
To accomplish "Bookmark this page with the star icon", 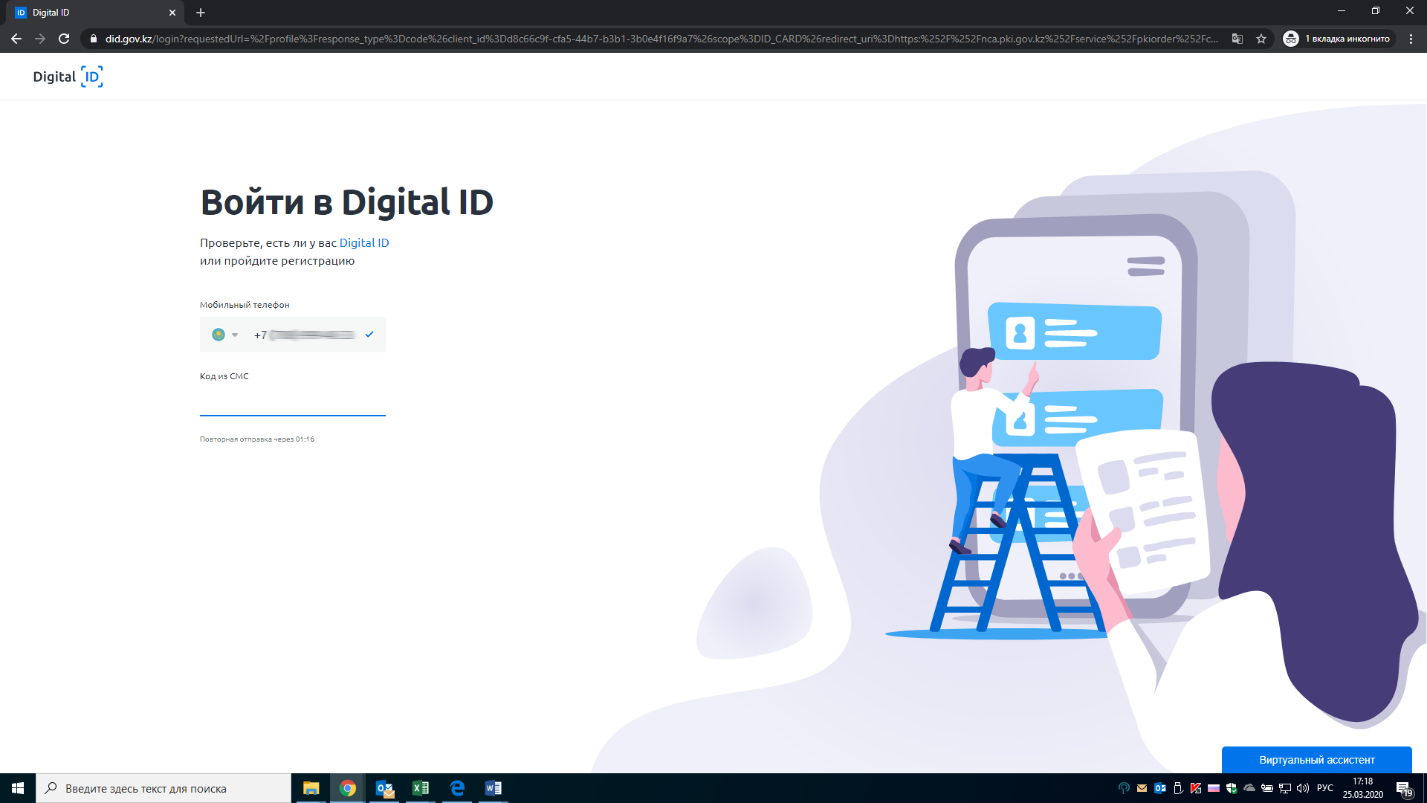I will [1261, 39].
